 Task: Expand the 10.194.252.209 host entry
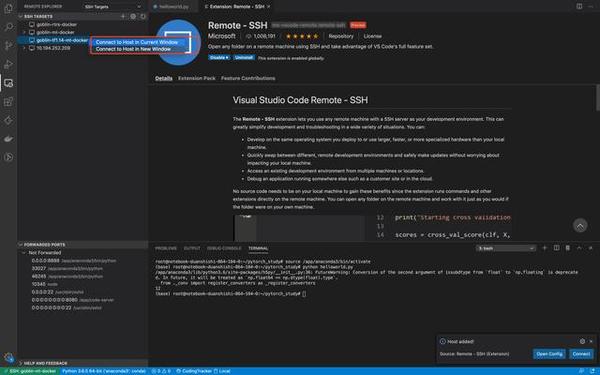pyautogui.click(x=24, y=48)
